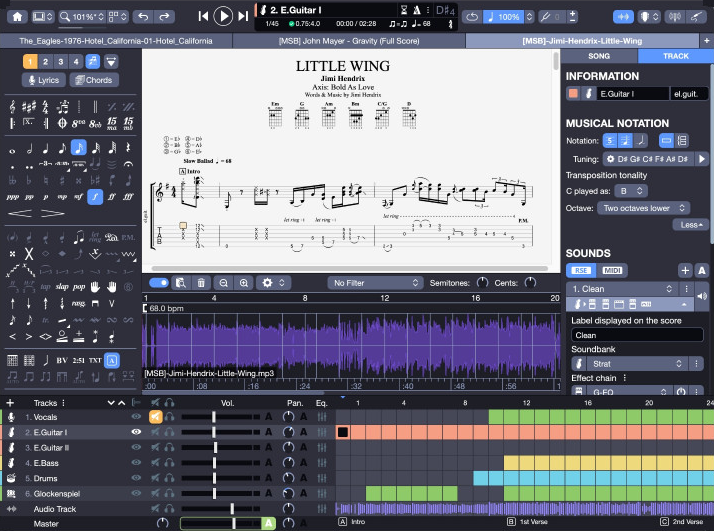
Task: Open new file tab with plus
Action: point(706,41)
